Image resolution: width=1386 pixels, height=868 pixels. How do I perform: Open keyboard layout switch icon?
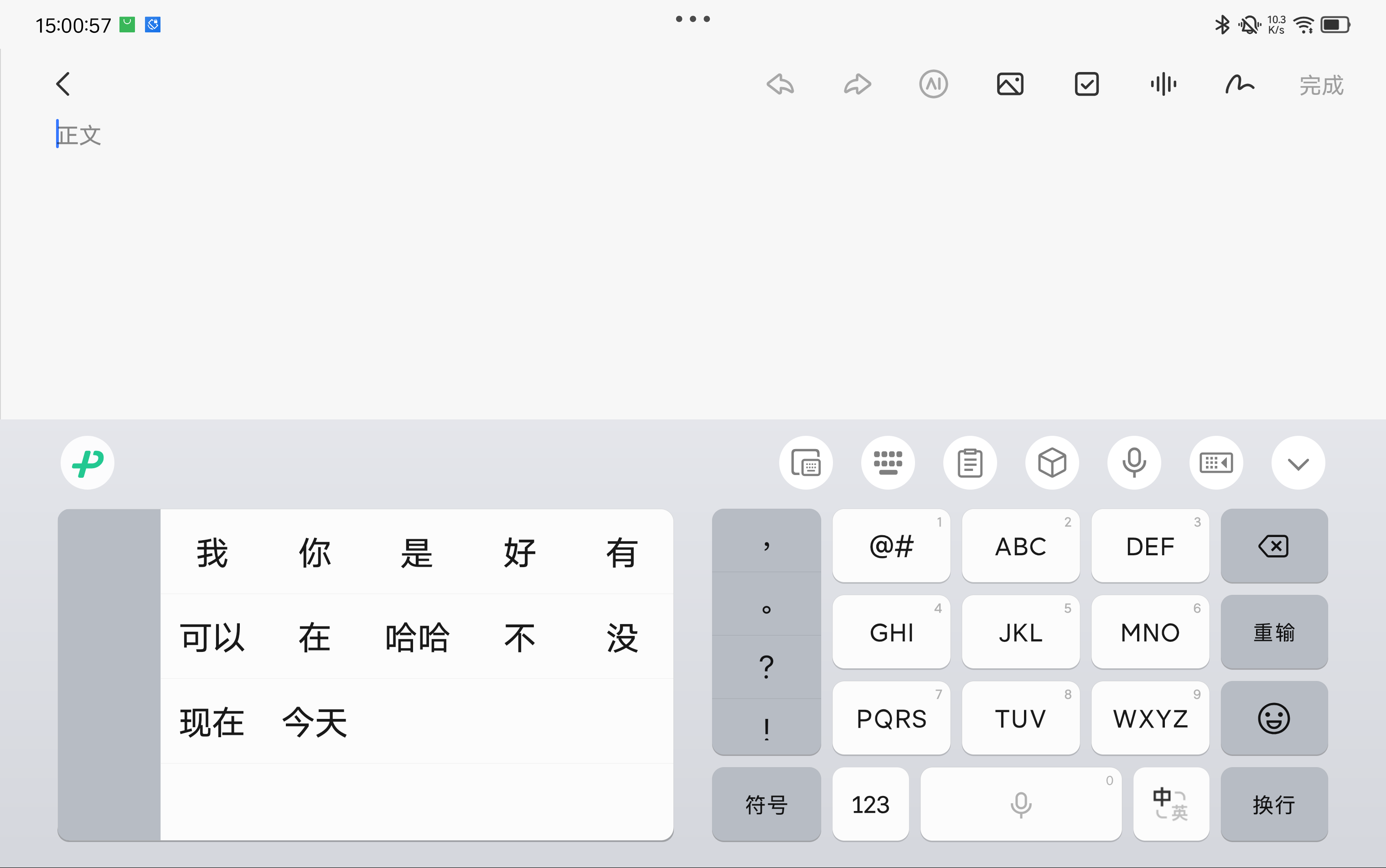888,463
